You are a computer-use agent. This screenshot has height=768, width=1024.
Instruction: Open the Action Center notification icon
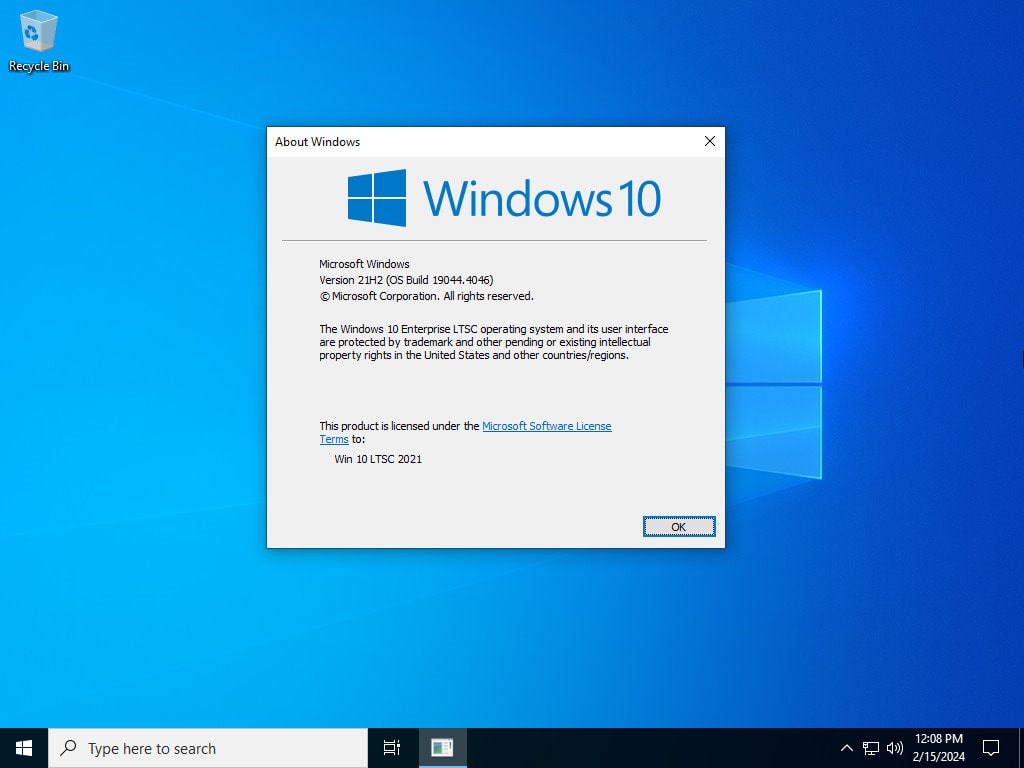tap(991, 748)
